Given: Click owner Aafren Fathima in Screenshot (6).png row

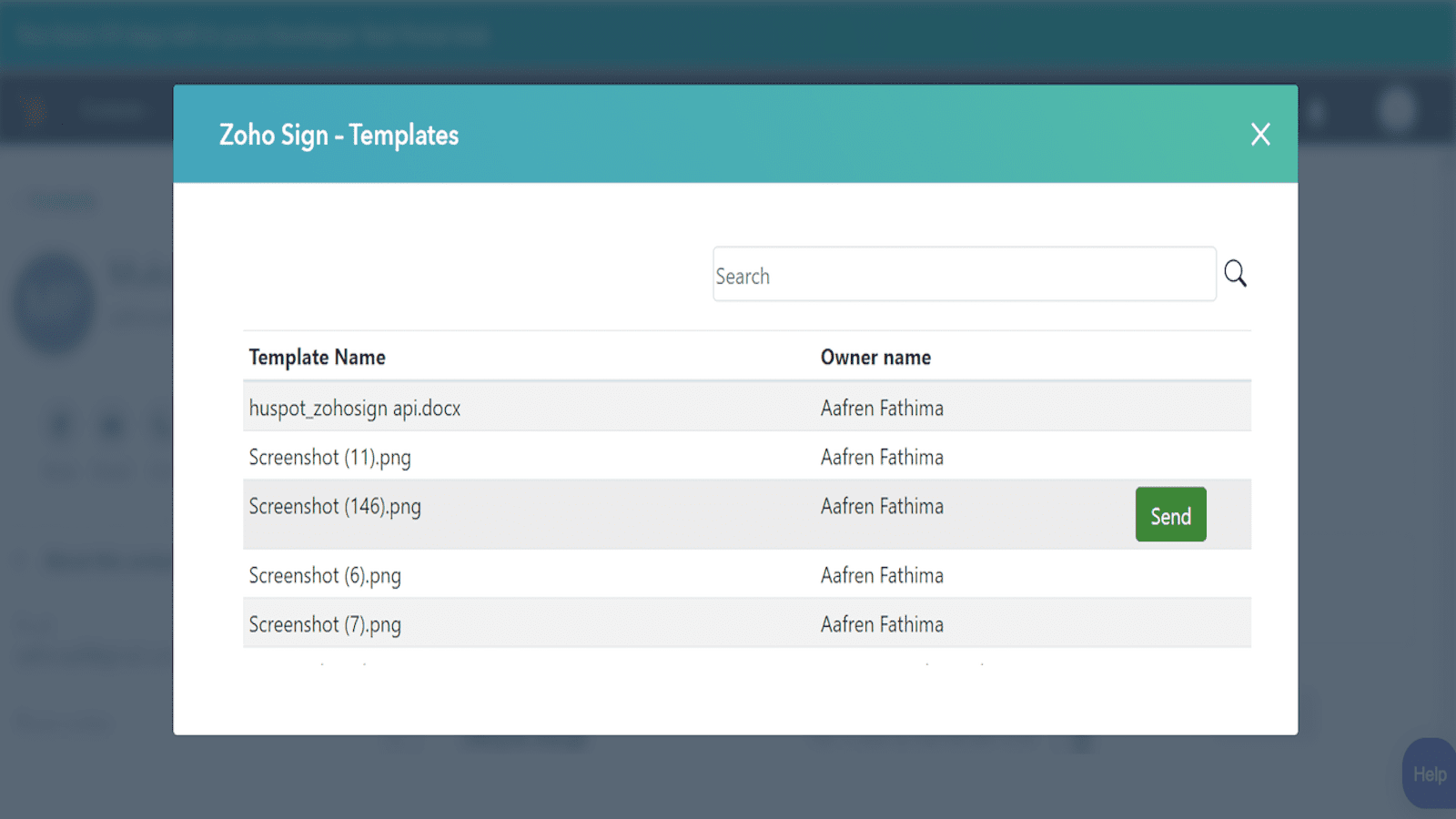Looking at the screenshot, I should tap(882, 576).
